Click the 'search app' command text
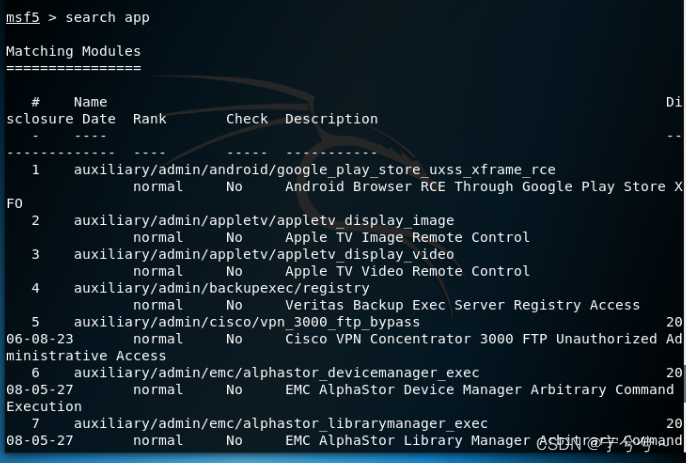Image resolution: width=686 pixels, height=463 pixels. tap(107, 18)
